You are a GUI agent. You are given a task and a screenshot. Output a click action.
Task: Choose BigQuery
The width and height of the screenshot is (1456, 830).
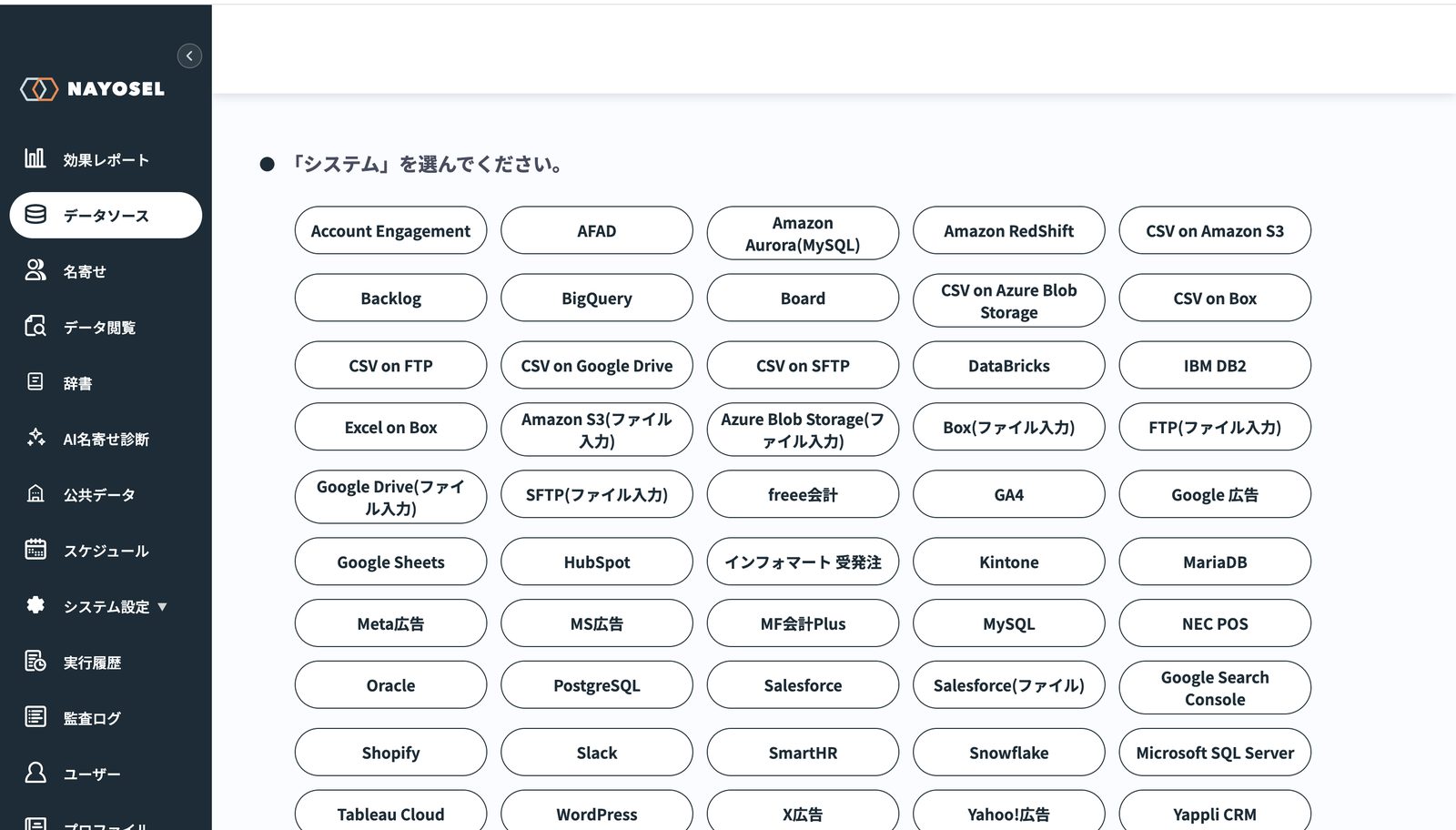[x=597, y=298]
